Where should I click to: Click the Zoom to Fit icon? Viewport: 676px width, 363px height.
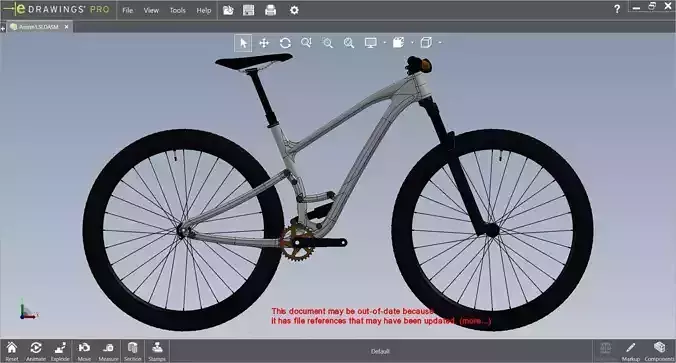tap(349, 43)
